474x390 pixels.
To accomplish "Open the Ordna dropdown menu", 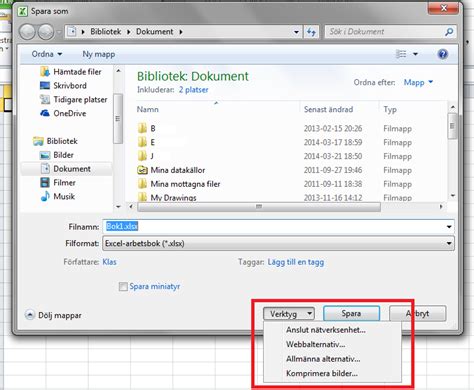I will point(47,54).
